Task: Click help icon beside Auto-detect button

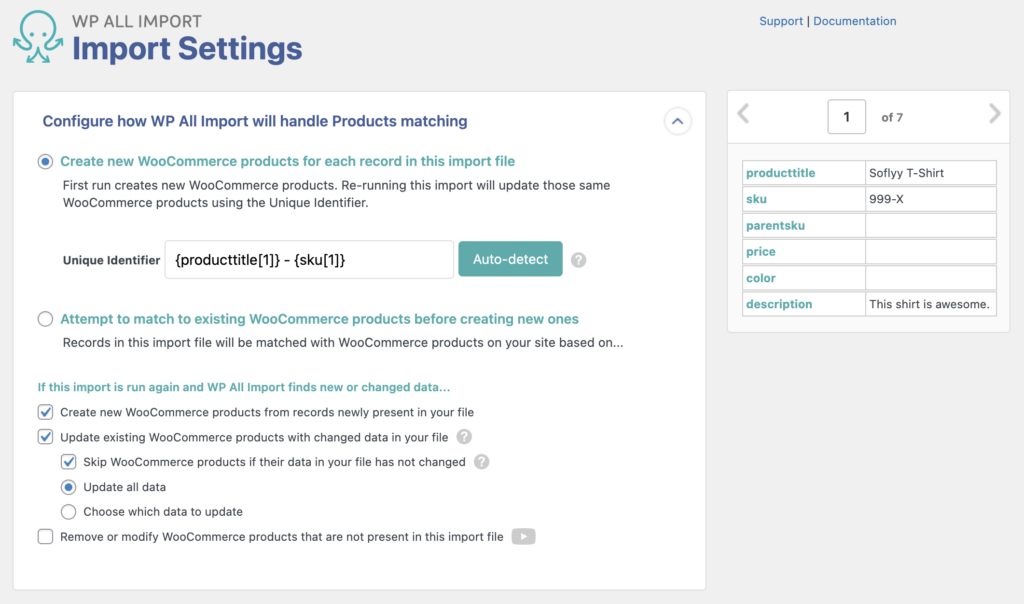Action: pyautogui.click(x=578, y=260)
